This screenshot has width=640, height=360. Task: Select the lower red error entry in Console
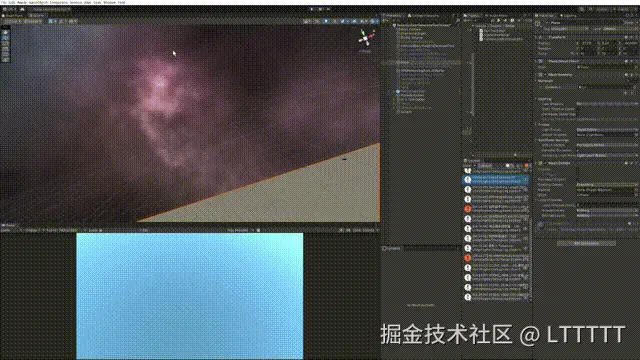tap(496, 258)
